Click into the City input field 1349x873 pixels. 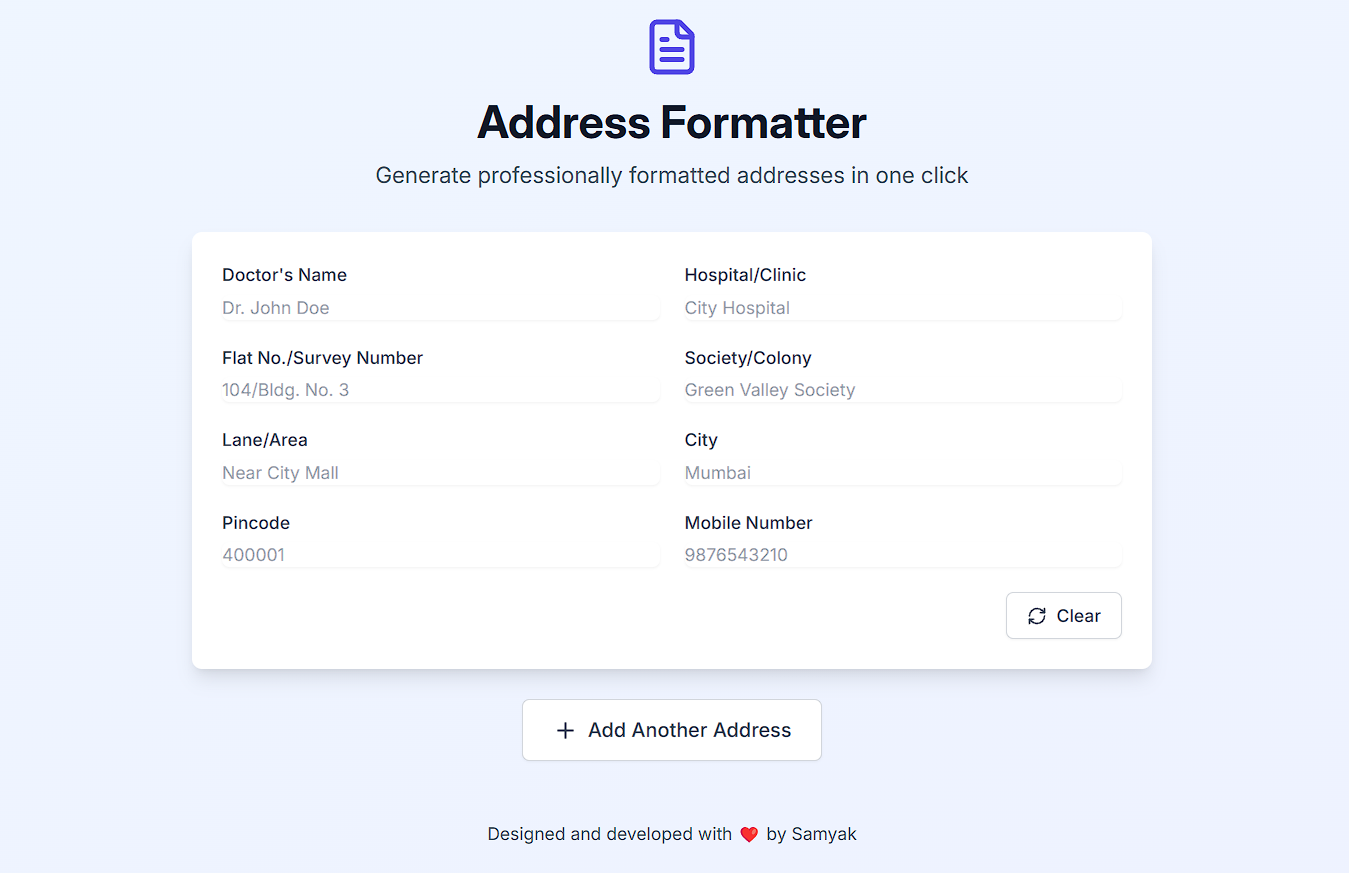903,473
